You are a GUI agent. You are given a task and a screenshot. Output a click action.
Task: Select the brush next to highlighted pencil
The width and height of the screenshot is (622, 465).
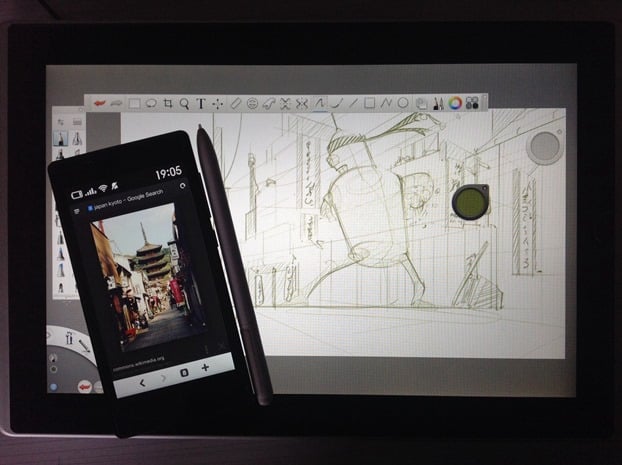pyautogui.click(x=77, y=138)
